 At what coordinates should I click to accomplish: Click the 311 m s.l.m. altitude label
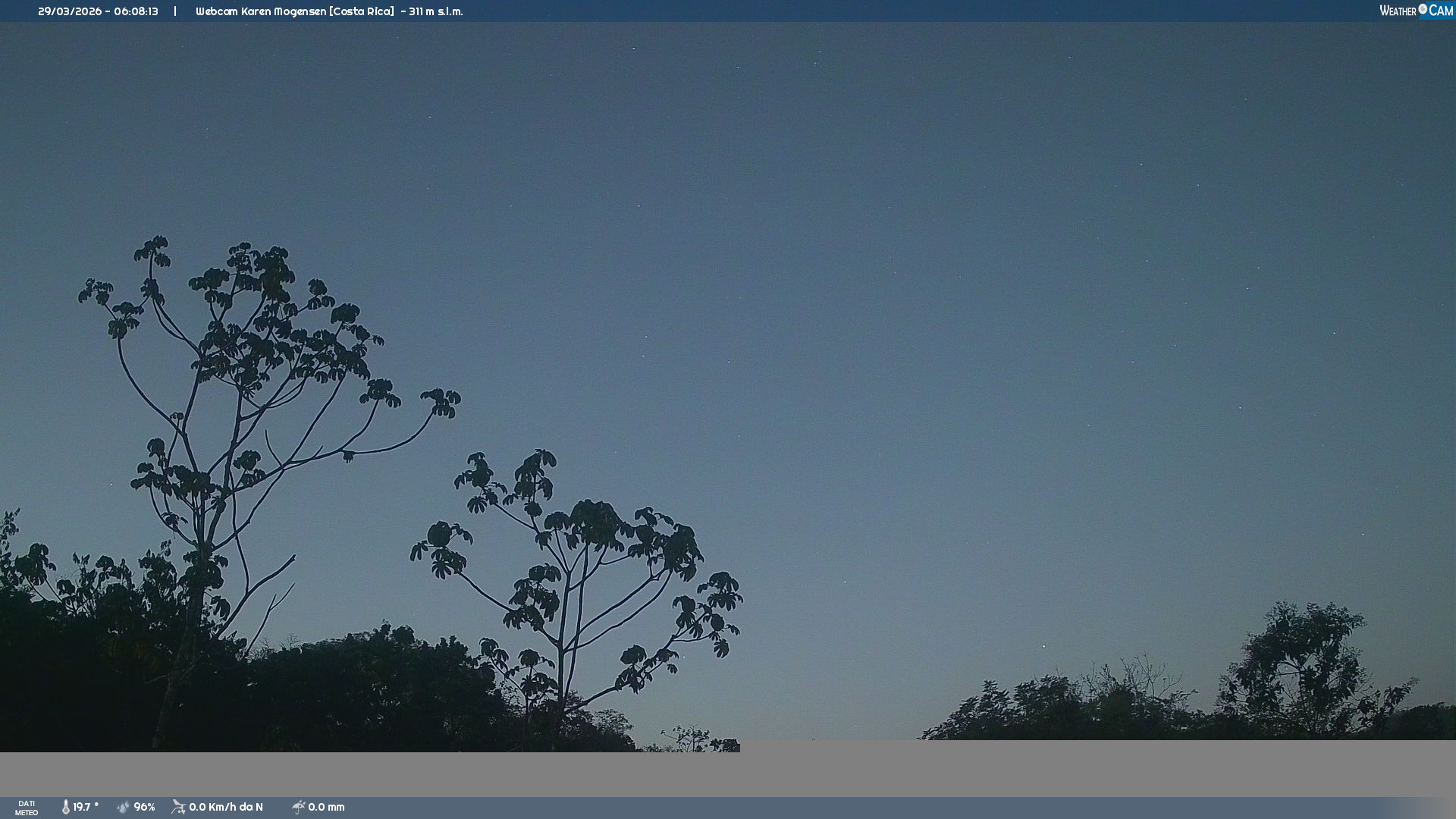435,11
